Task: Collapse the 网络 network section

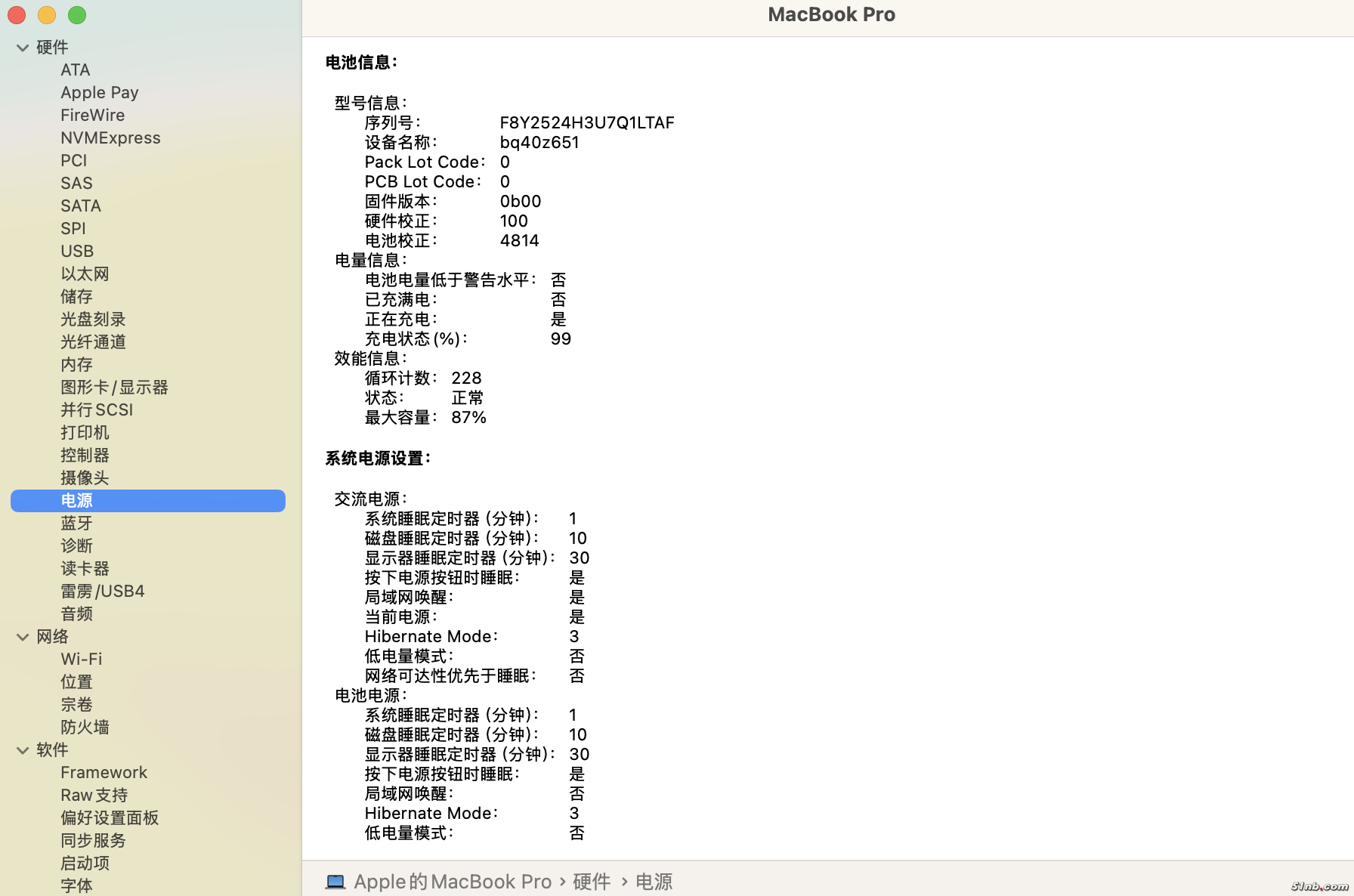Action: 22,637
